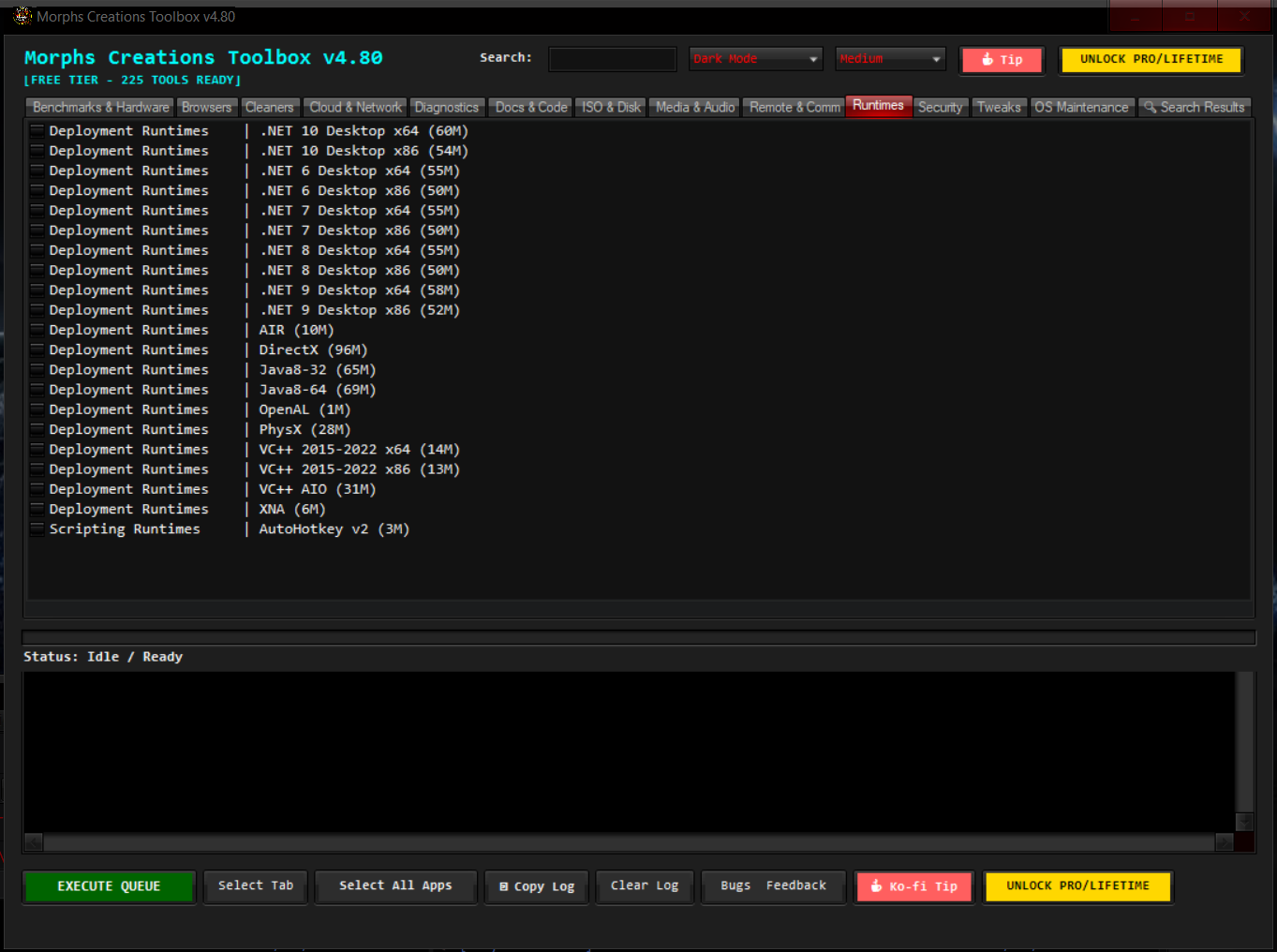Switch to the Remote & Comm tab
Screen dimensions: 1277x952
794,108
